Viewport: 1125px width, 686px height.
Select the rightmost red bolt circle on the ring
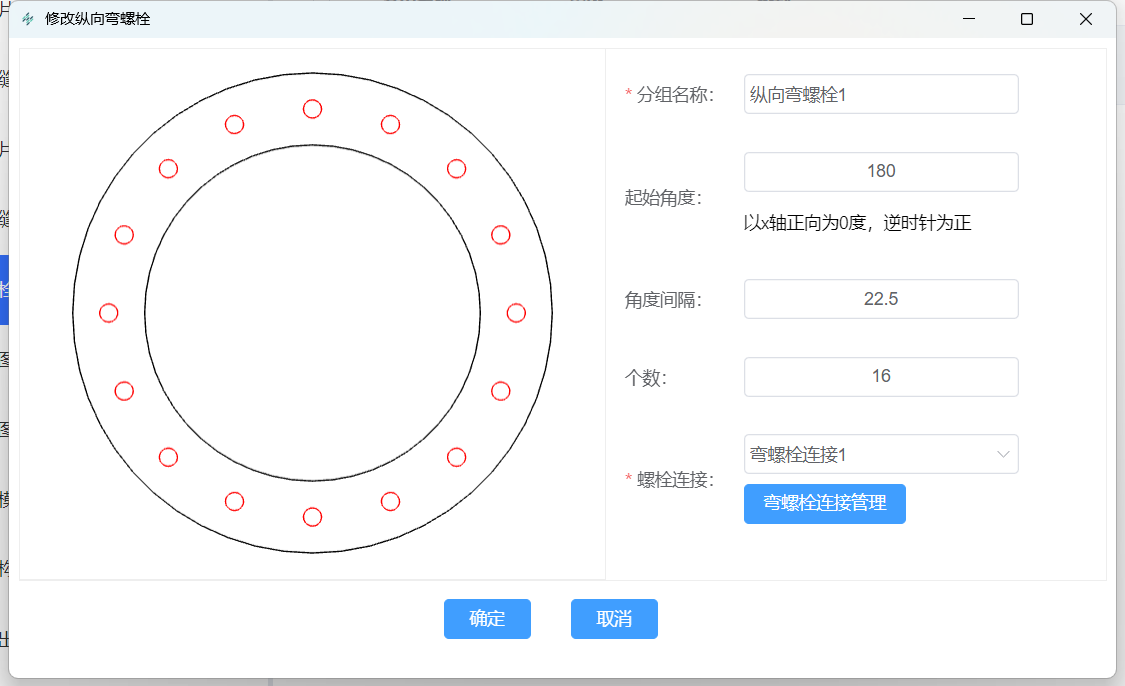[516, 313]
